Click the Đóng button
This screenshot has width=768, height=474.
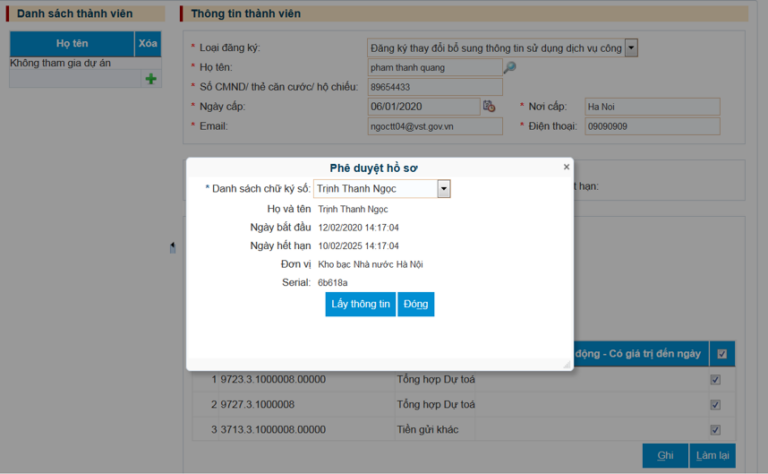point(416,304)
